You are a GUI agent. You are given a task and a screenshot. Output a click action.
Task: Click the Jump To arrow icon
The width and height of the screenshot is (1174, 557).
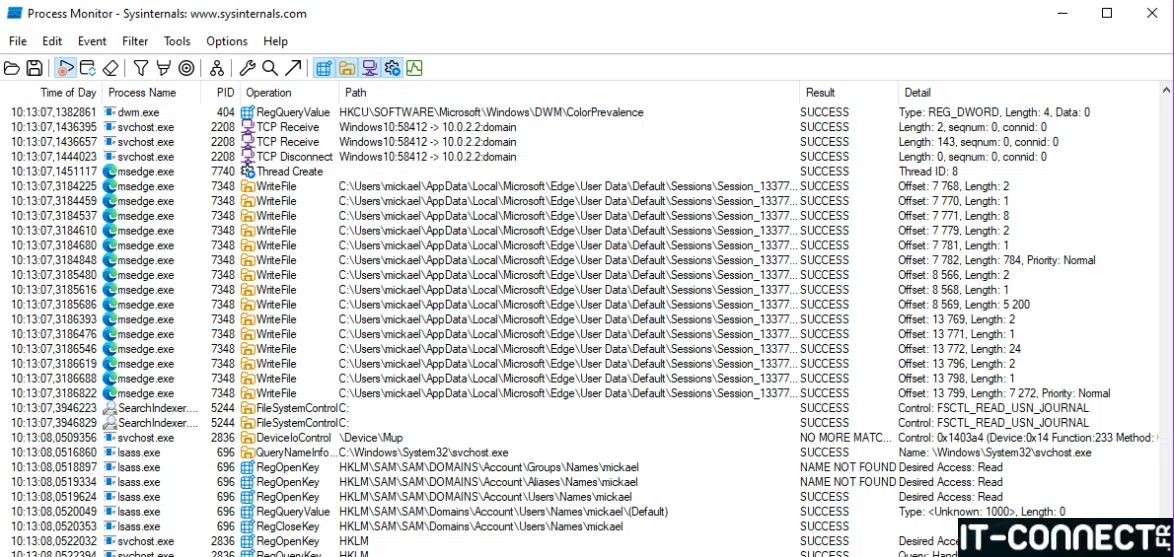[x=294, y=68]
